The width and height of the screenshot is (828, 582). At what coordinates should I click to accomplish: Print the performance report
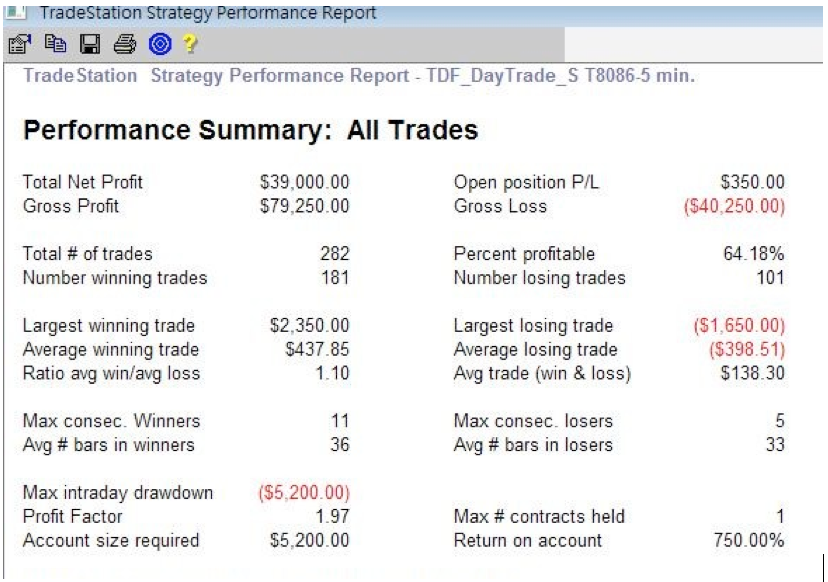coord(124,44)
